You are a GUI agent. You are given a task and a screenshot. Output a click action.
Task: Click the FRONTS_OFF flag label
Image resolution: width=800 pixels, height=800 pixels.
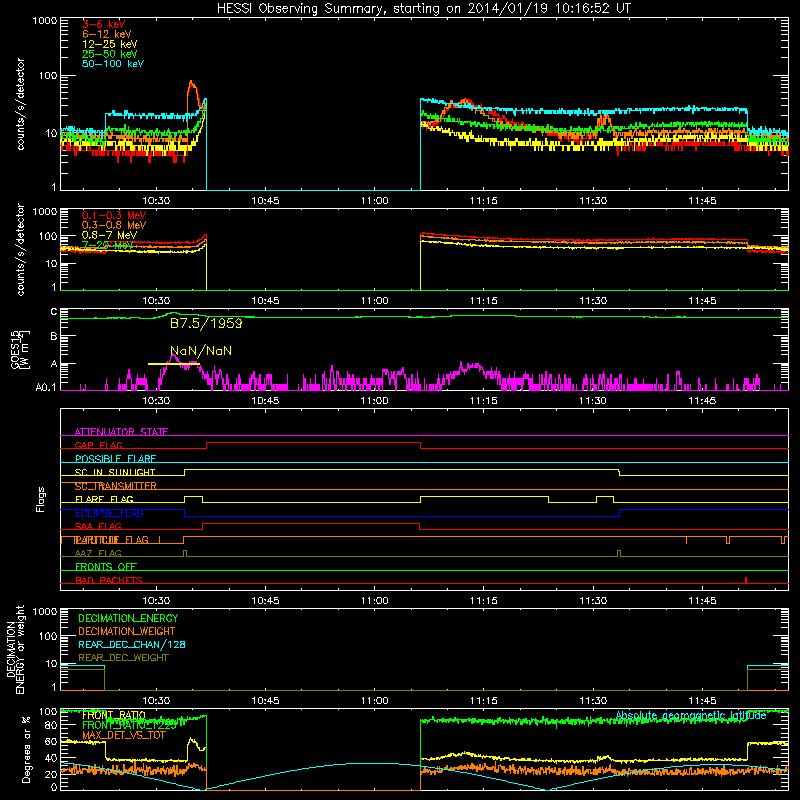106,567
